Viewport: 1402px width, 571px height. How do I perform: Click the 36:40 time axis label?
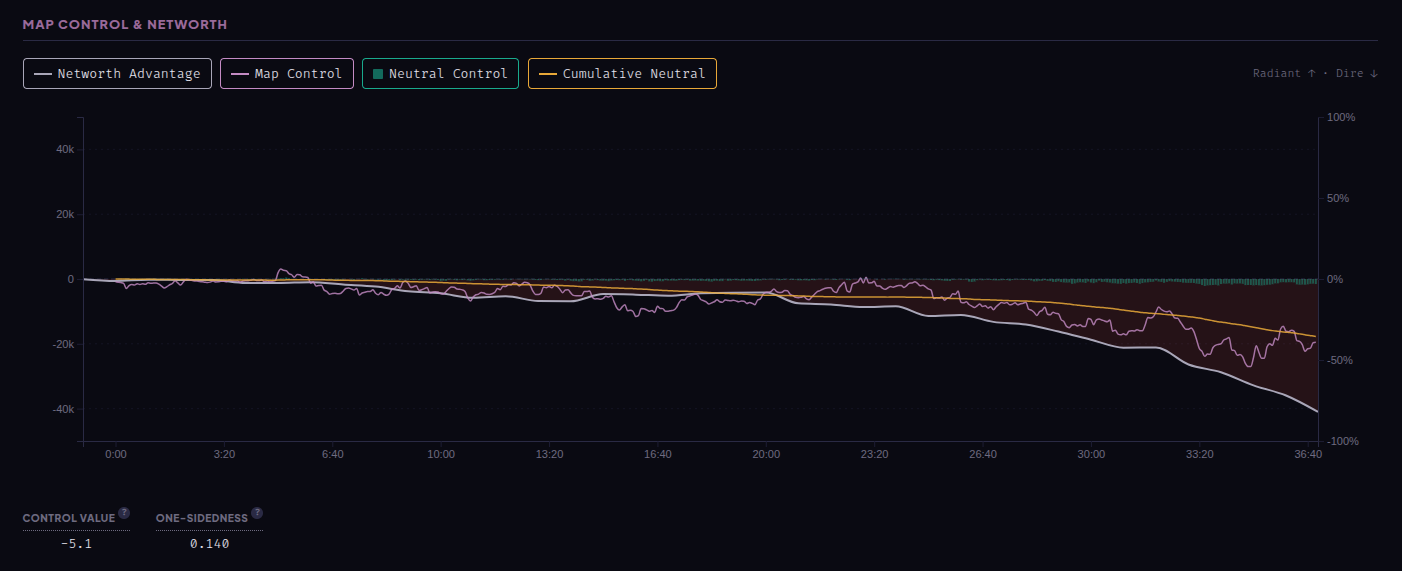coord(1308,454)
